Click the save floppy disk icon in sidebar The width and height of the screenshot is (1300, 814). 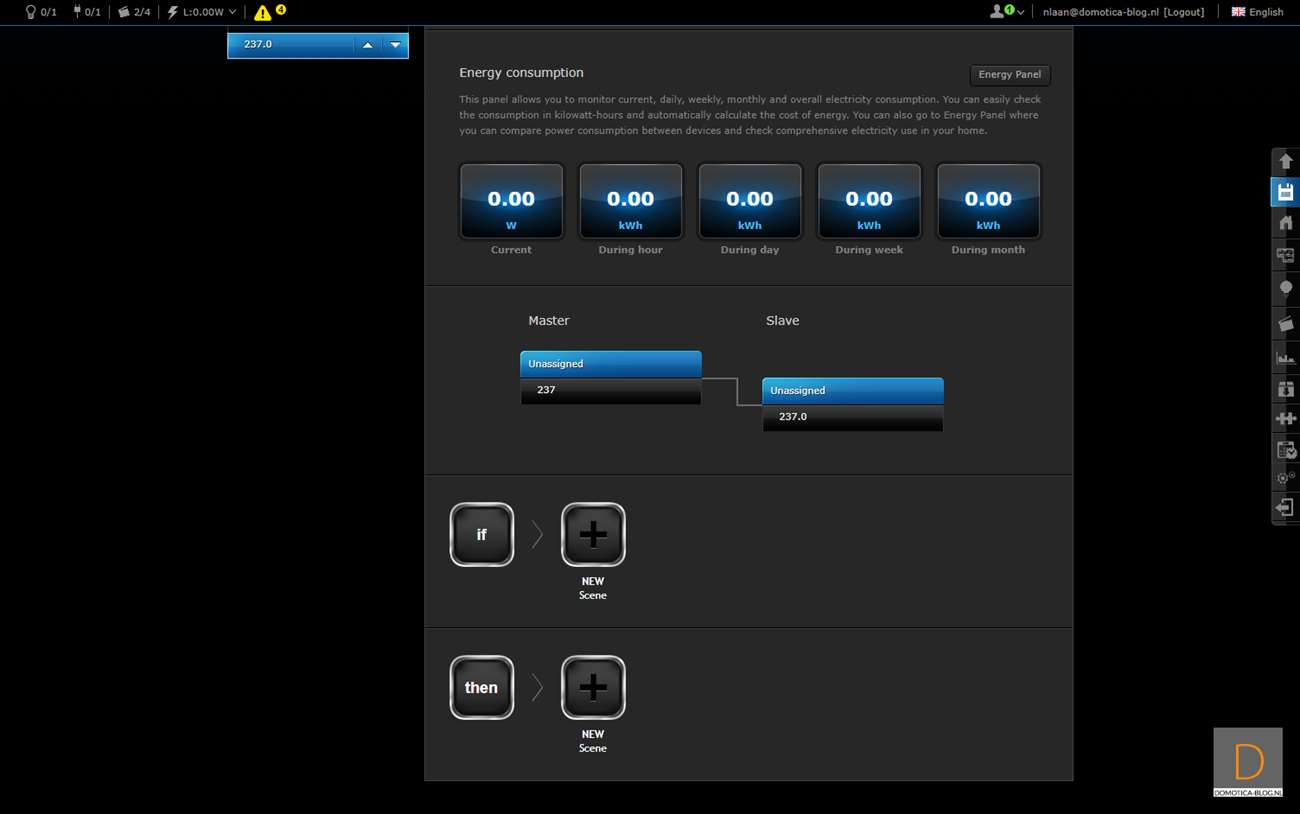click(x=1286, y=192)
